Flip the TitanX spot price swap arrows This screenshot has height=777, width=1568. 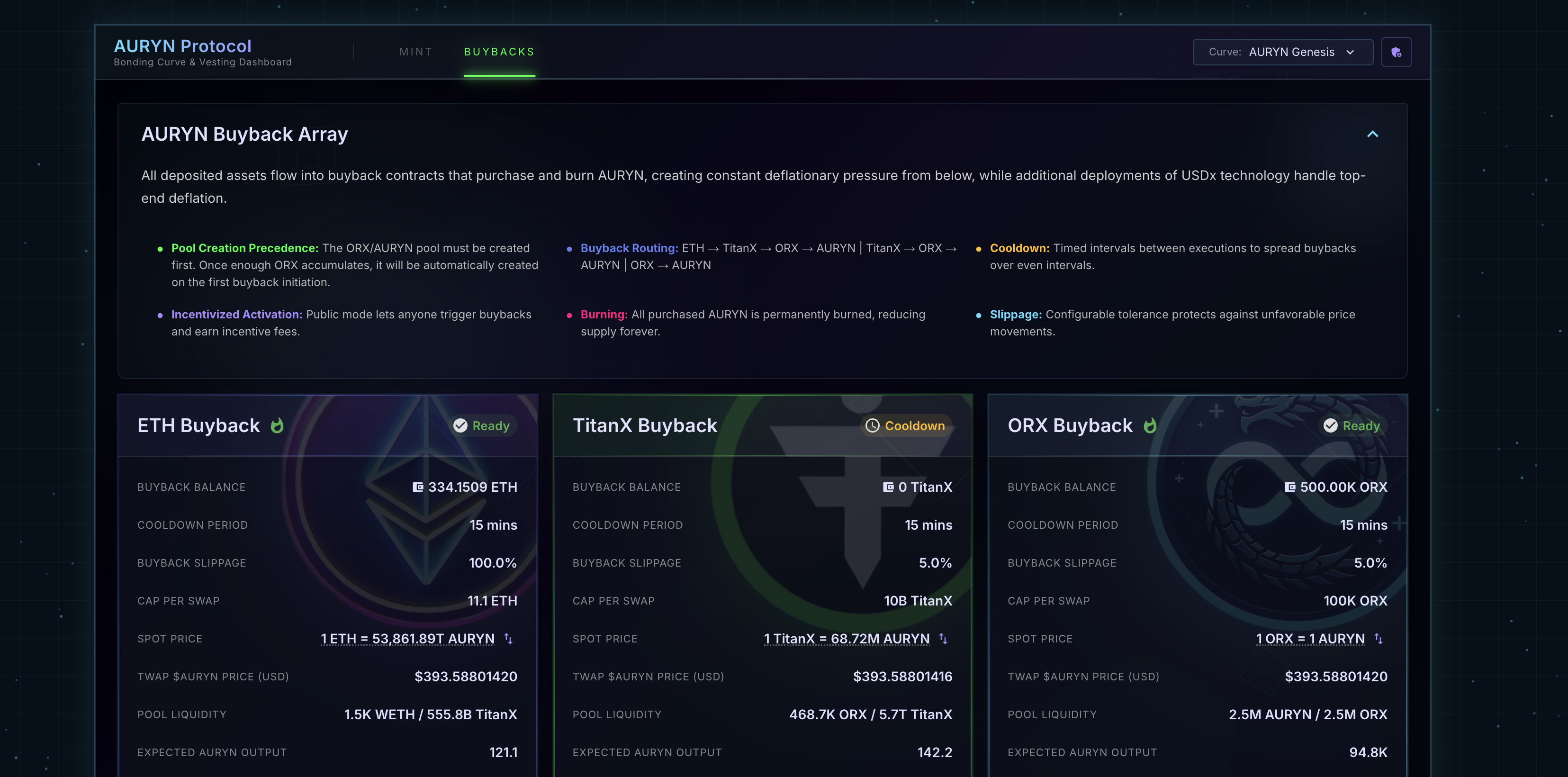coord(943,639)
